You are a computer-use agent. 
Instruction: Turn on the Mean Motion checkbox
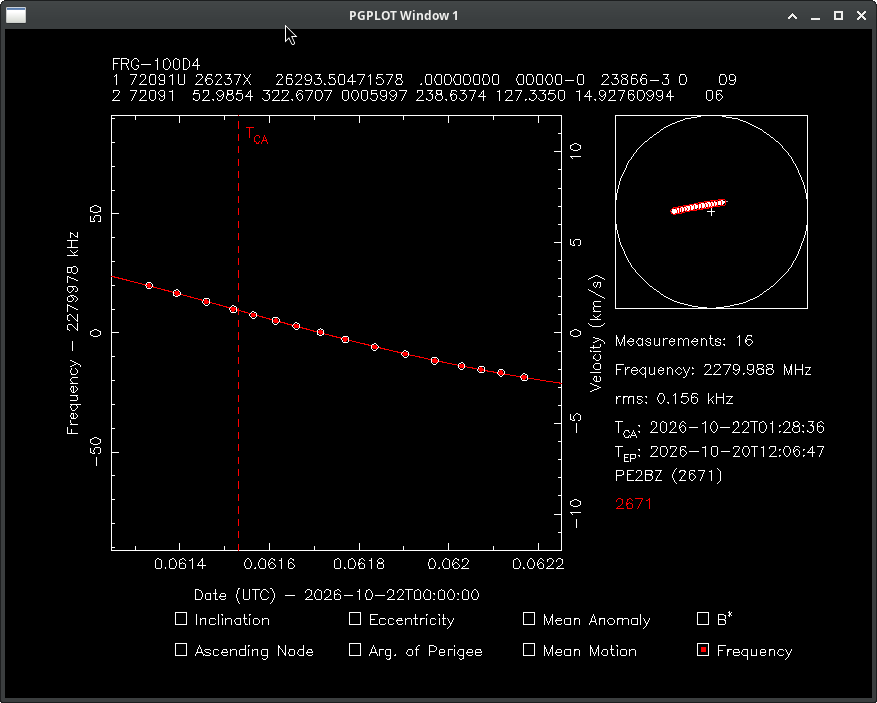[529, 650]
